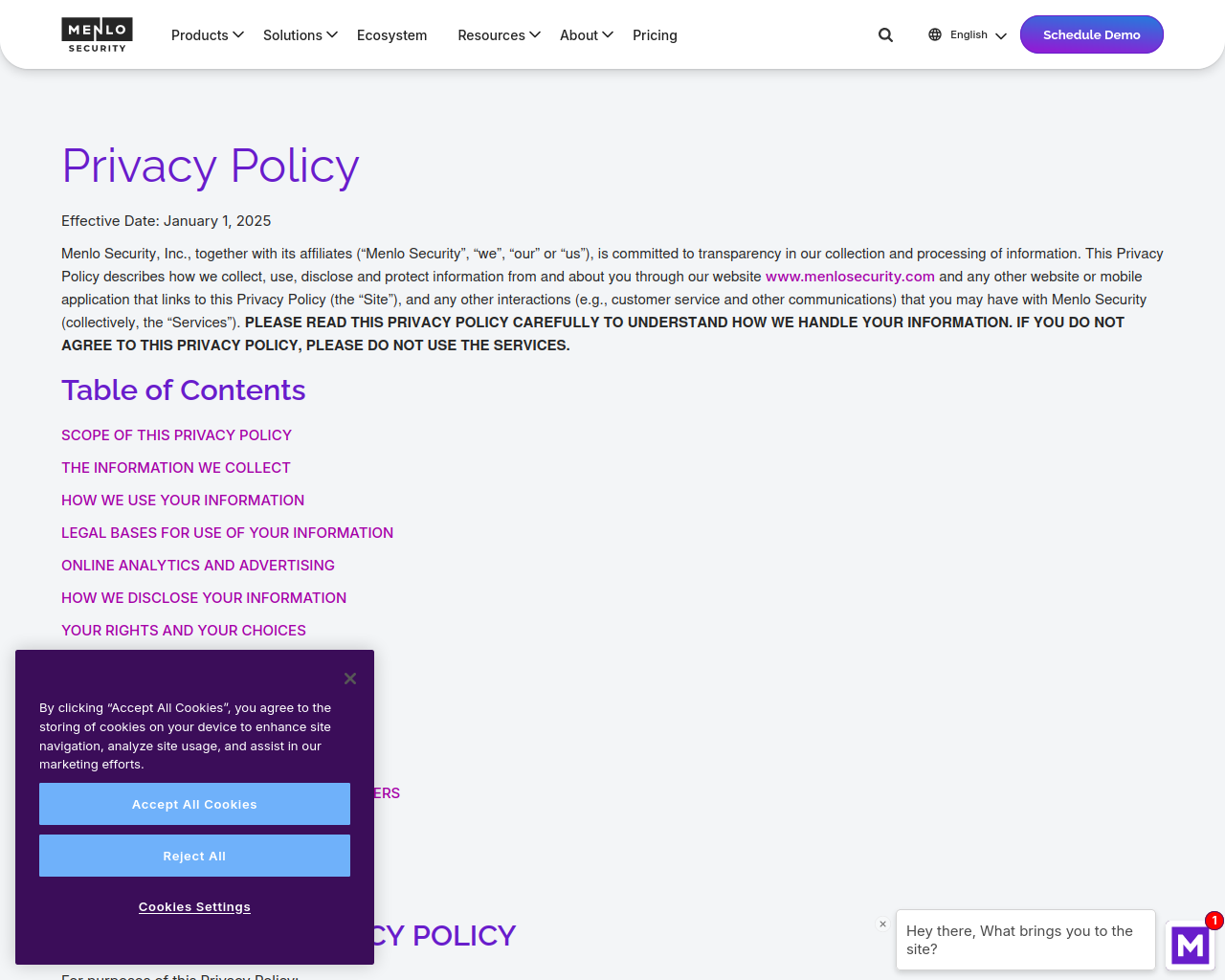The height and width of the screenshot is (980, 1225).
Task: Jump to Scope of This Privacy Policy
Action: coord(176,435)
